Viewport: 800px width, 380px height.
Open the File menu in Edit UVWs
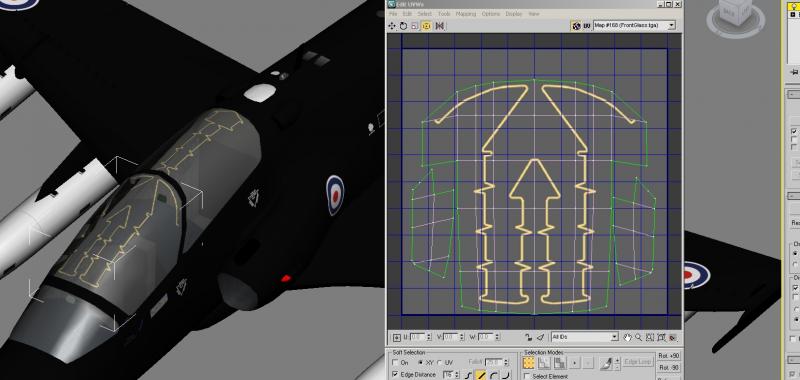coord(393,14)
